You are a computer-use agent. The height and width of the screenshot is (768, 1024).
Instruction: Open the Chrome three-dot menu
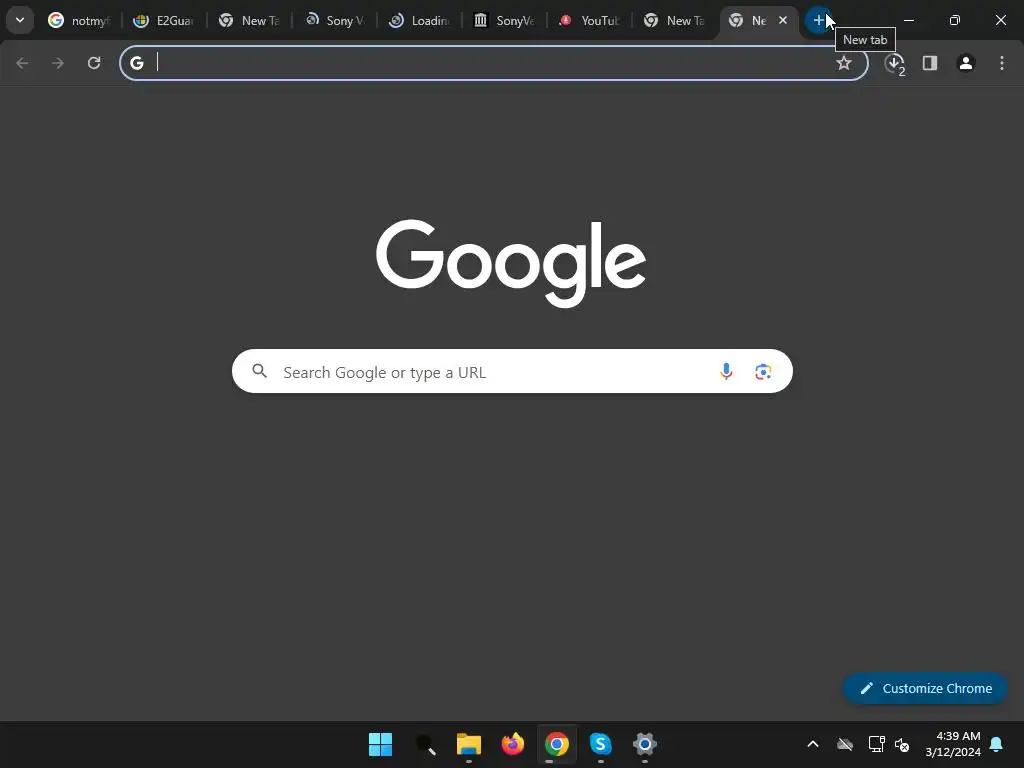(1002, 63)
